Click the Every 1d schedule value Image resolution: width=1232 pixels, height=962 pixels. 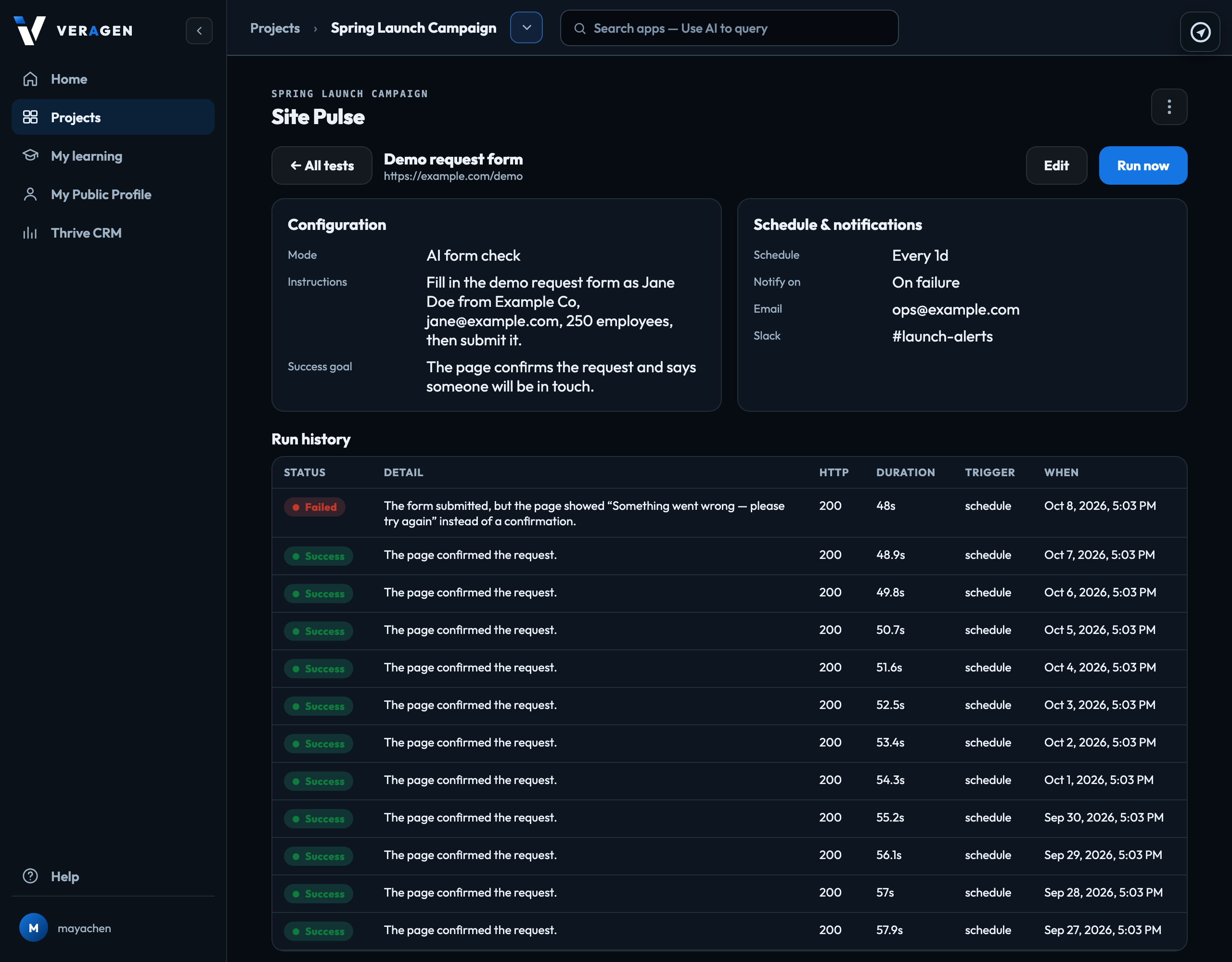[920, 255]
